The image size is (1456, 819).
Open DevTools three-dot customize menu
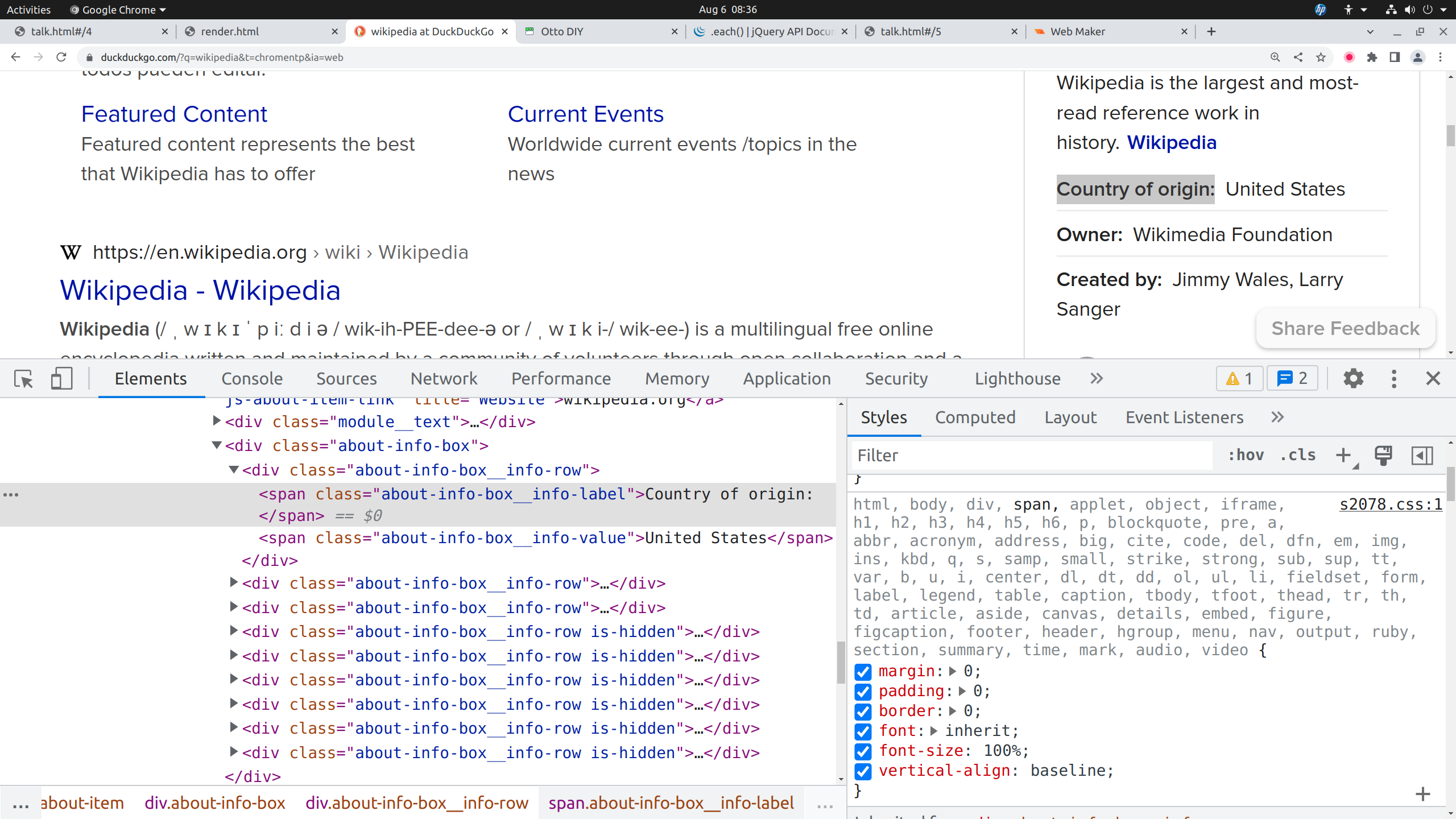(x=1393, y=379)
